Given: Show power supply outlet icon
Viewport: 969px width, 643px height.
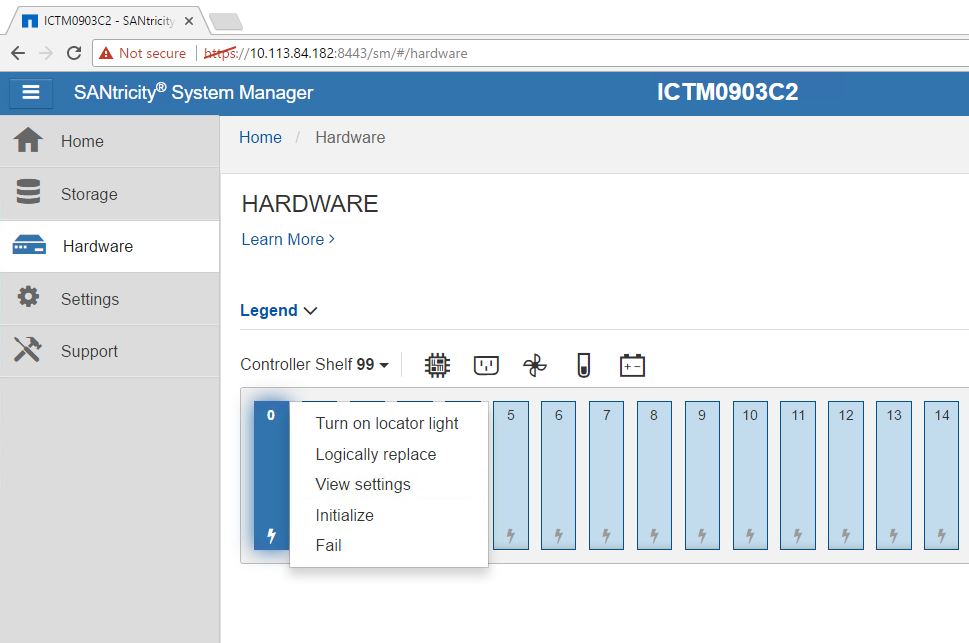Looking at the screenshot, I should pos(486,365).
